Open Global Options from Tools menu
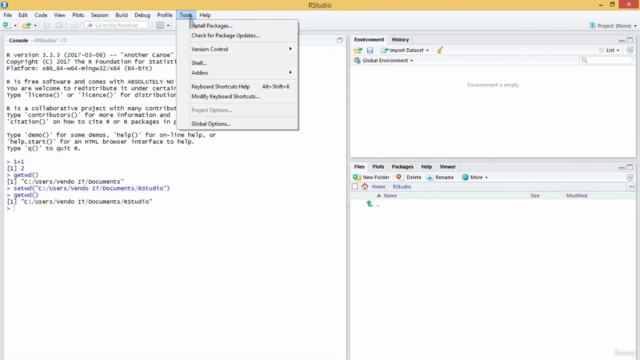The width and height of the screenshot is (640, 360). (x=238, y=124)
